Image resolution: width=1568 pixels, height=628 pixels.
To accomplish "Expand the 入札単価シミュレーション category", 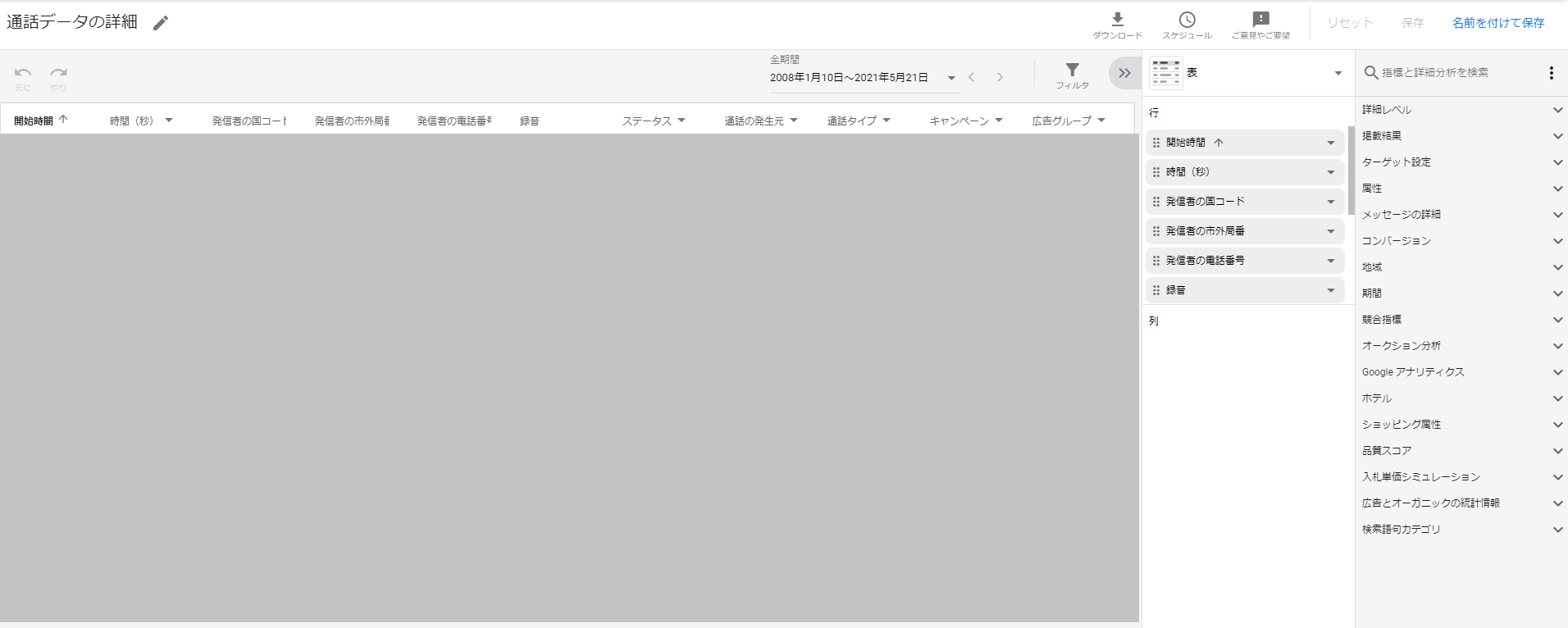I will 1557,477.
